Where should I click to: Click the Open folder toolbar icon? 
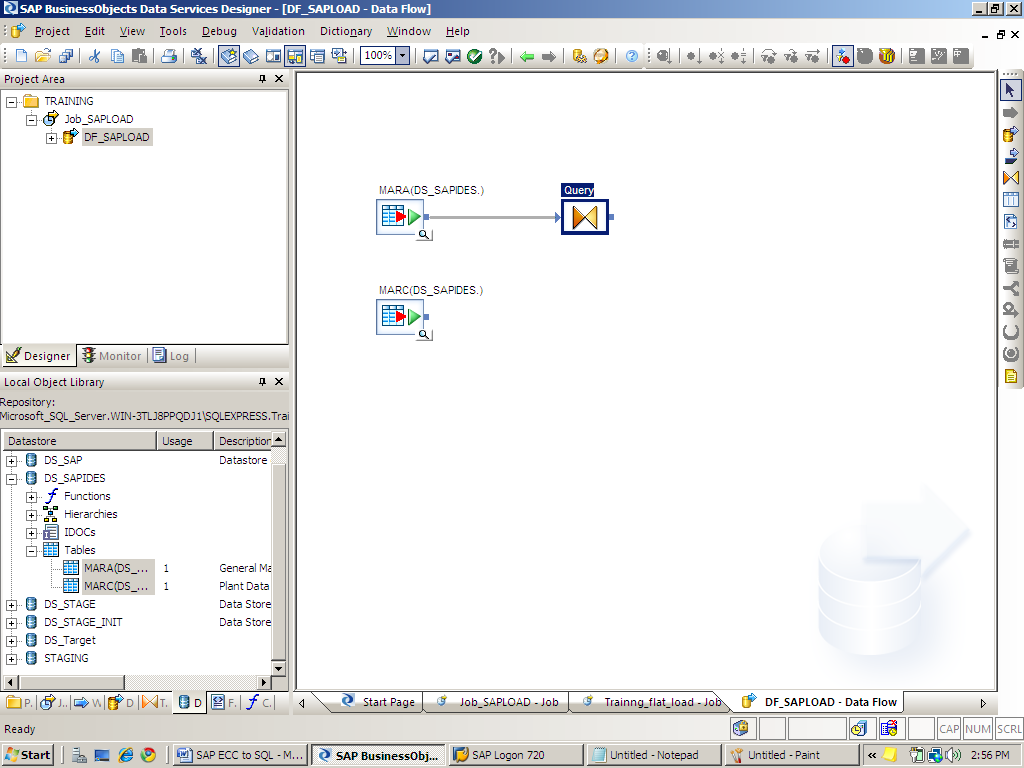(43, 56)
